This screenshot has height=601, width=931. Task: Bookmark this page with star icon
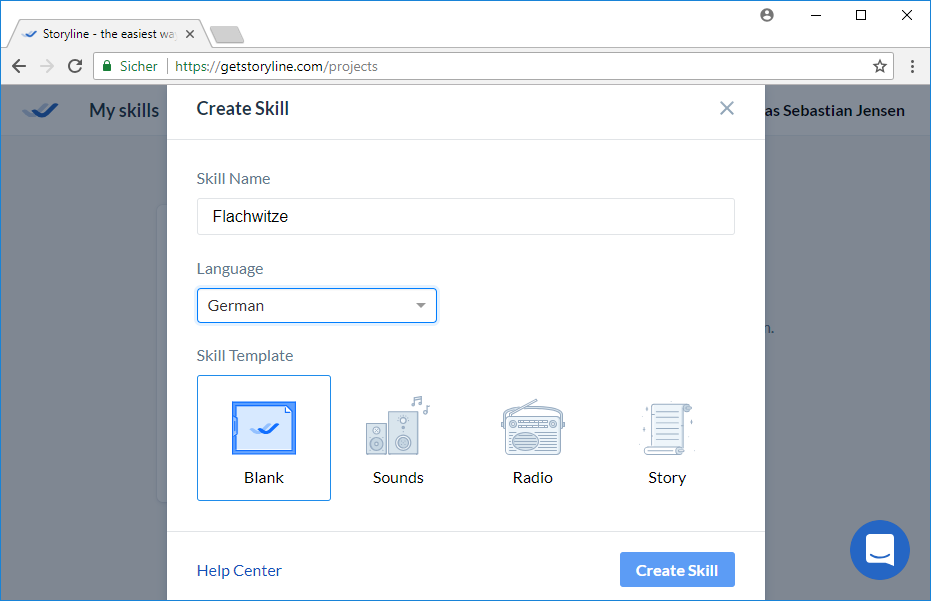[880, 67]
